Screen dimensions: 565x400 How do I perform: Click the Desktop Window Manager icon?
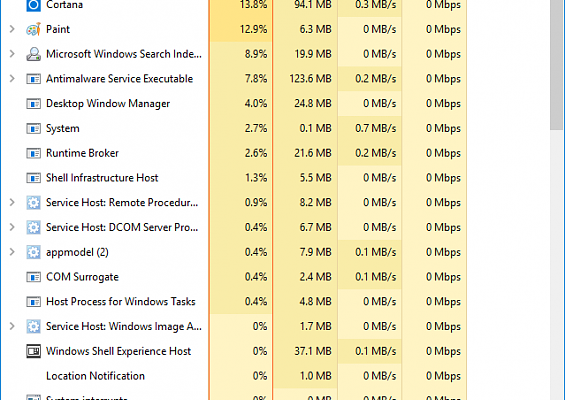pyautogui.click(x=34, y=103)
